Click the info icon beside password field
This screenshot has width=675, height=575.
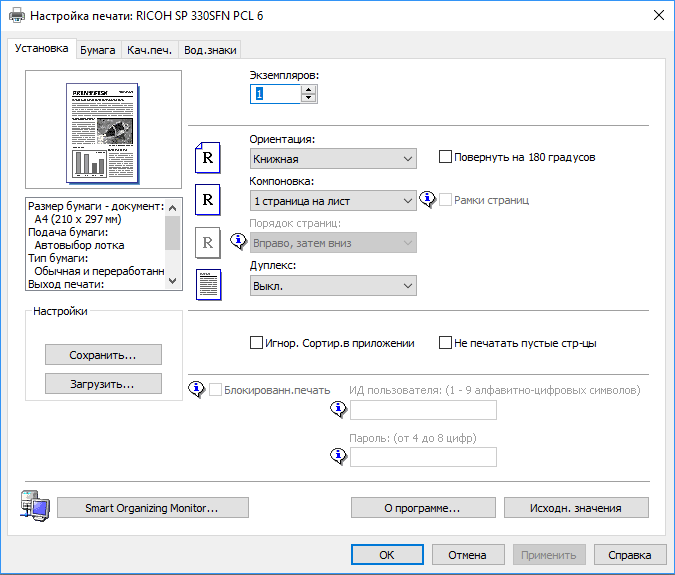coord(338,456)
